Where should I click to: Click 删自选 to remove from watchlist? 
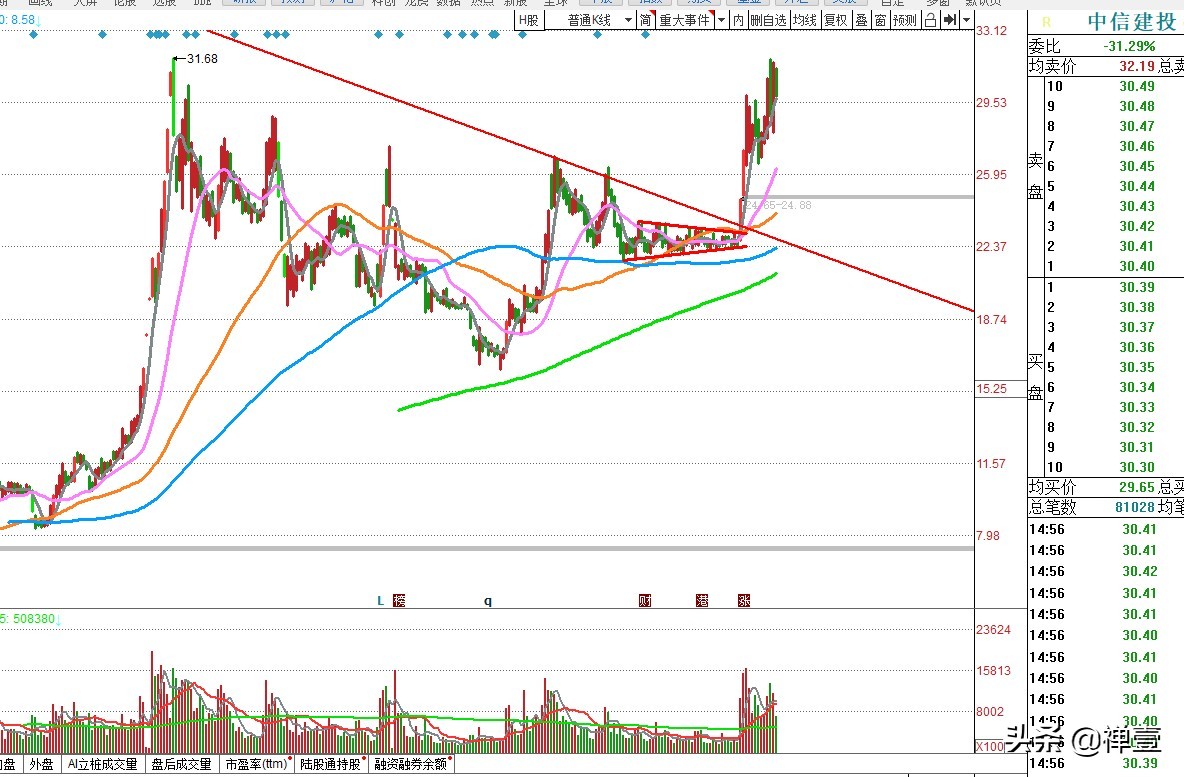[x=768, y=20]
